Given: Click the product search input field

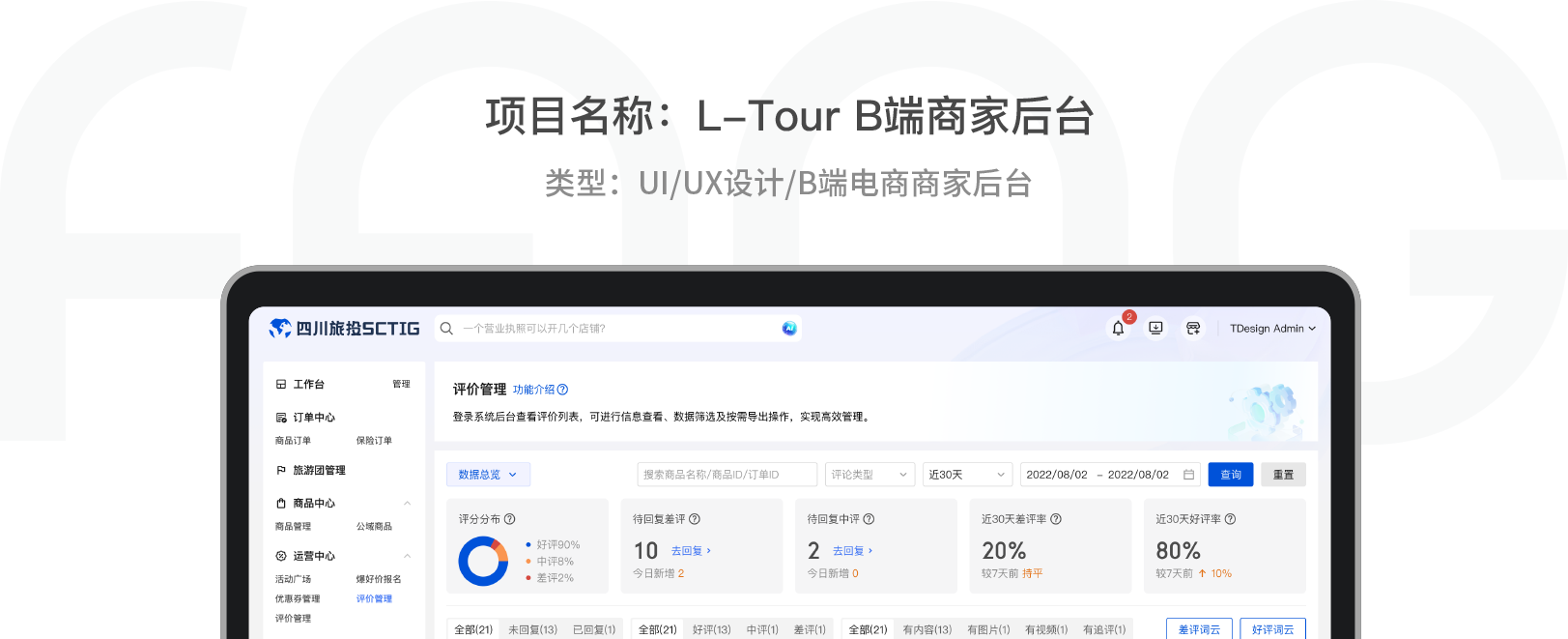Looking at the screenshot, I should click(727, 475).
